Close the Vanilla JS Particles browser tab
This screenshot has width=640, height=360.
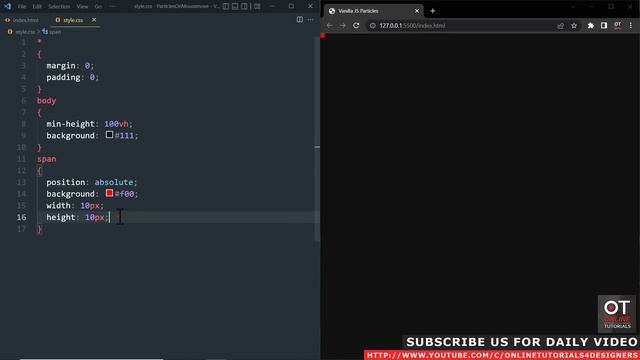[417, 11]
